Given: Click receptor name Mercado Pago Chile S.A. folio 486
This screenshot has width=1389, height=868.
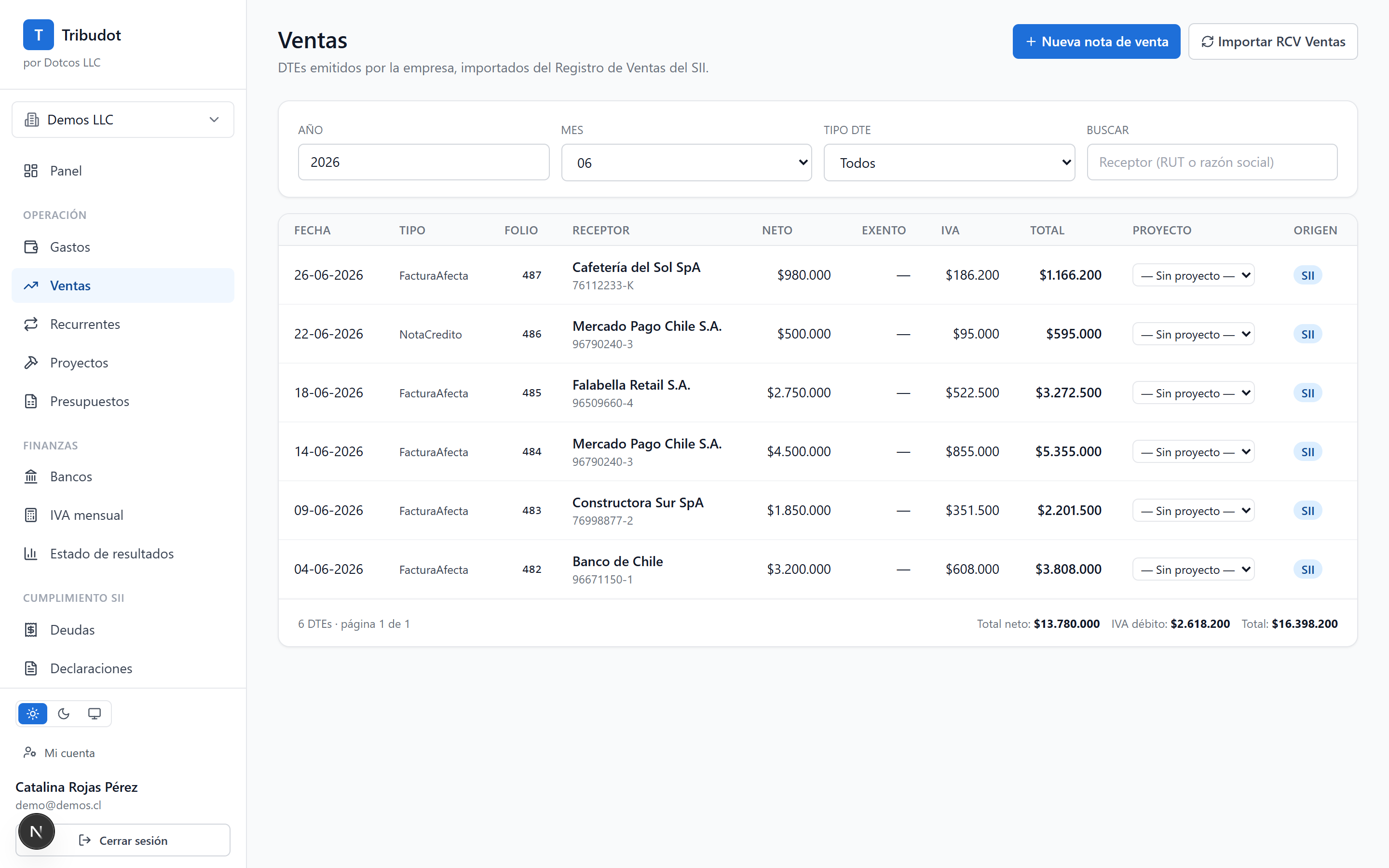Looking at the screenshot, I should (647, 326).
